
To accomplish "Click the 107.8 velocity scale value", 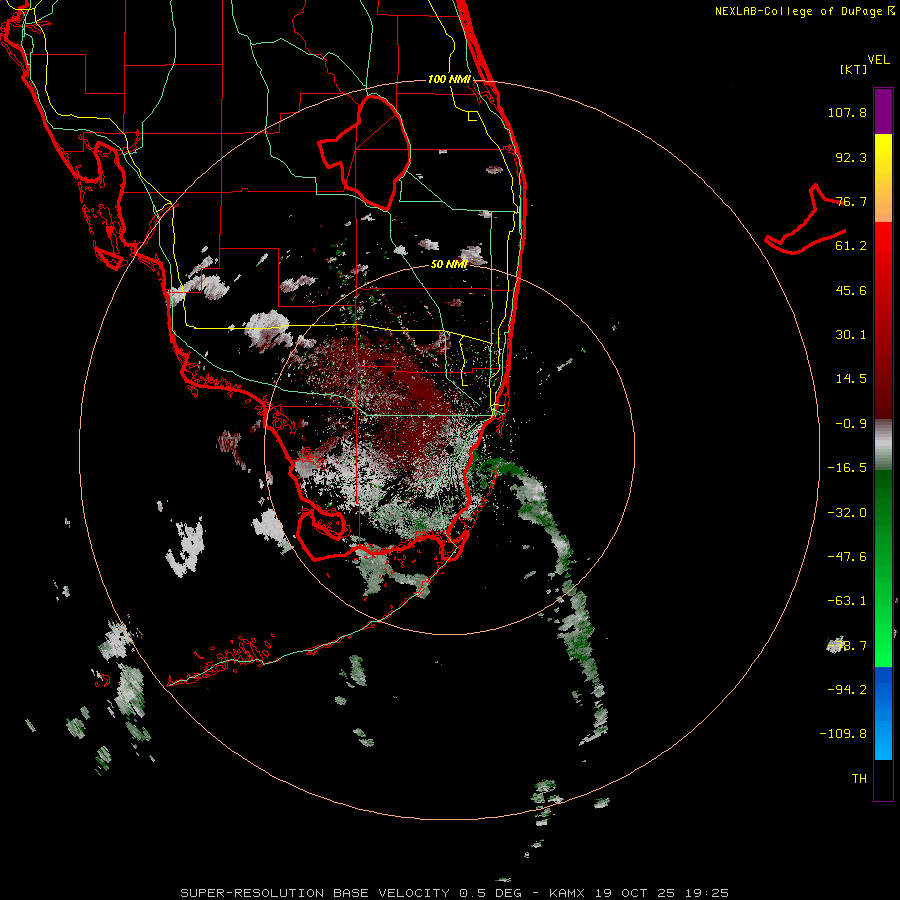I will click(x=847, y=112).
